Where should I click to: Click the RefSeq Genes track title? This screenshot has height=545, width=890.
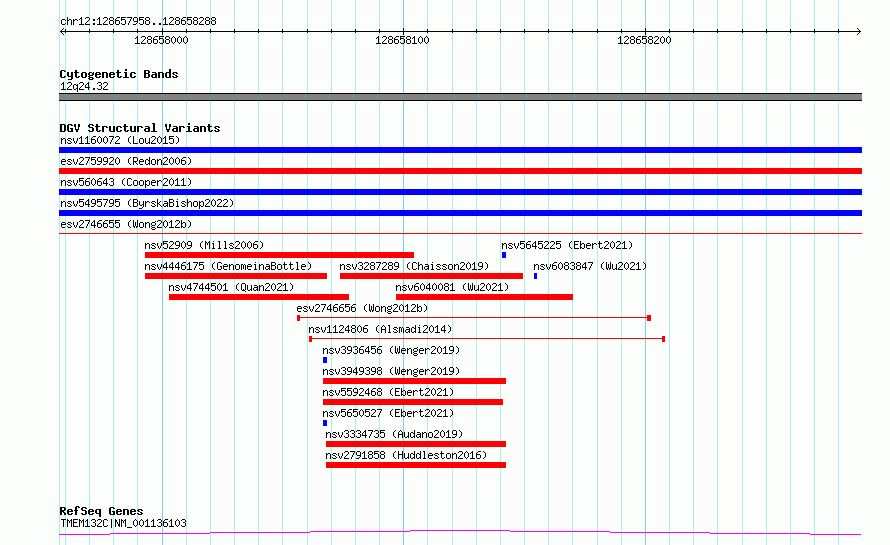coord(101,512)
